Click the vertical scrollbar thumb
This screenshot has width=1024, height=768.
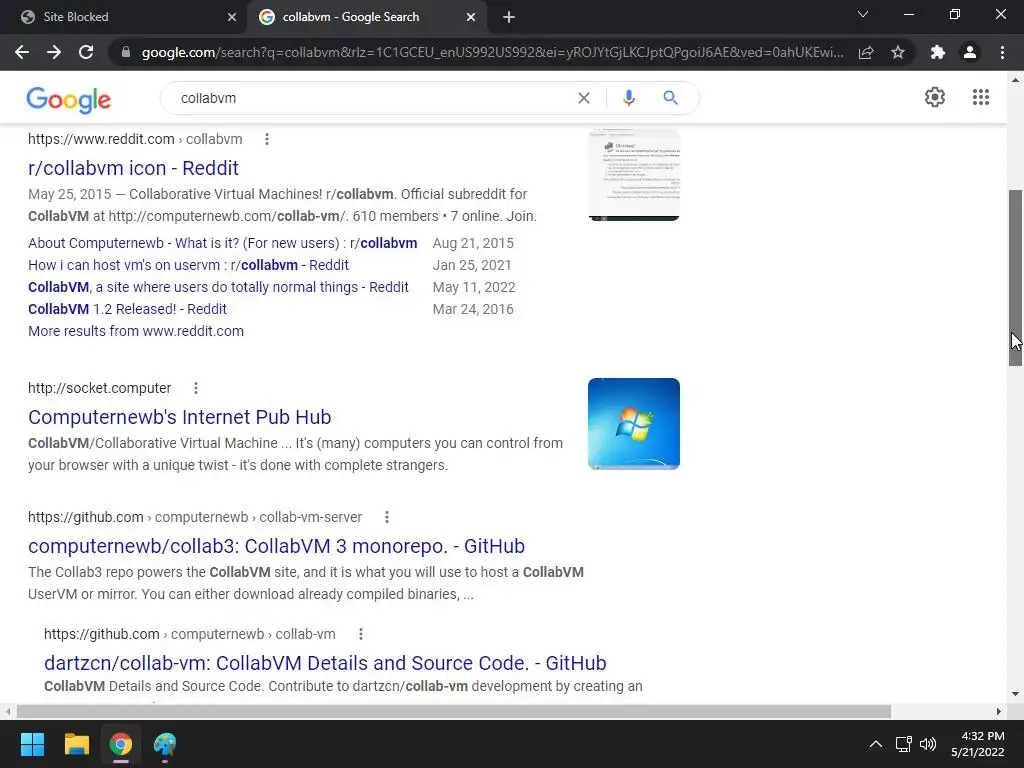[1016, 278]
